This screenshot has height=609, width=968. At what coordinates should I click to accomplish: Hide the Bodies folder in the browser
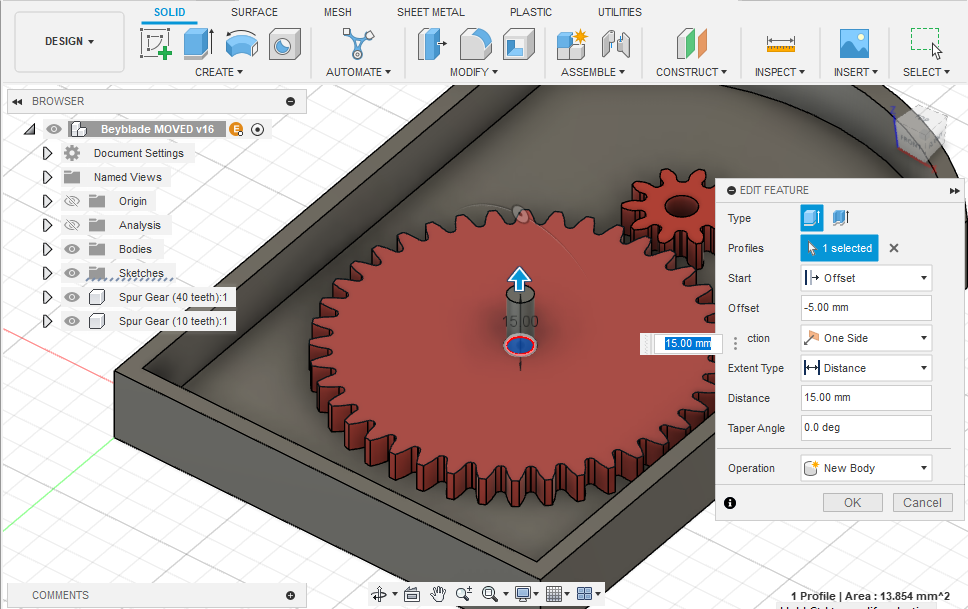point(72,249)
